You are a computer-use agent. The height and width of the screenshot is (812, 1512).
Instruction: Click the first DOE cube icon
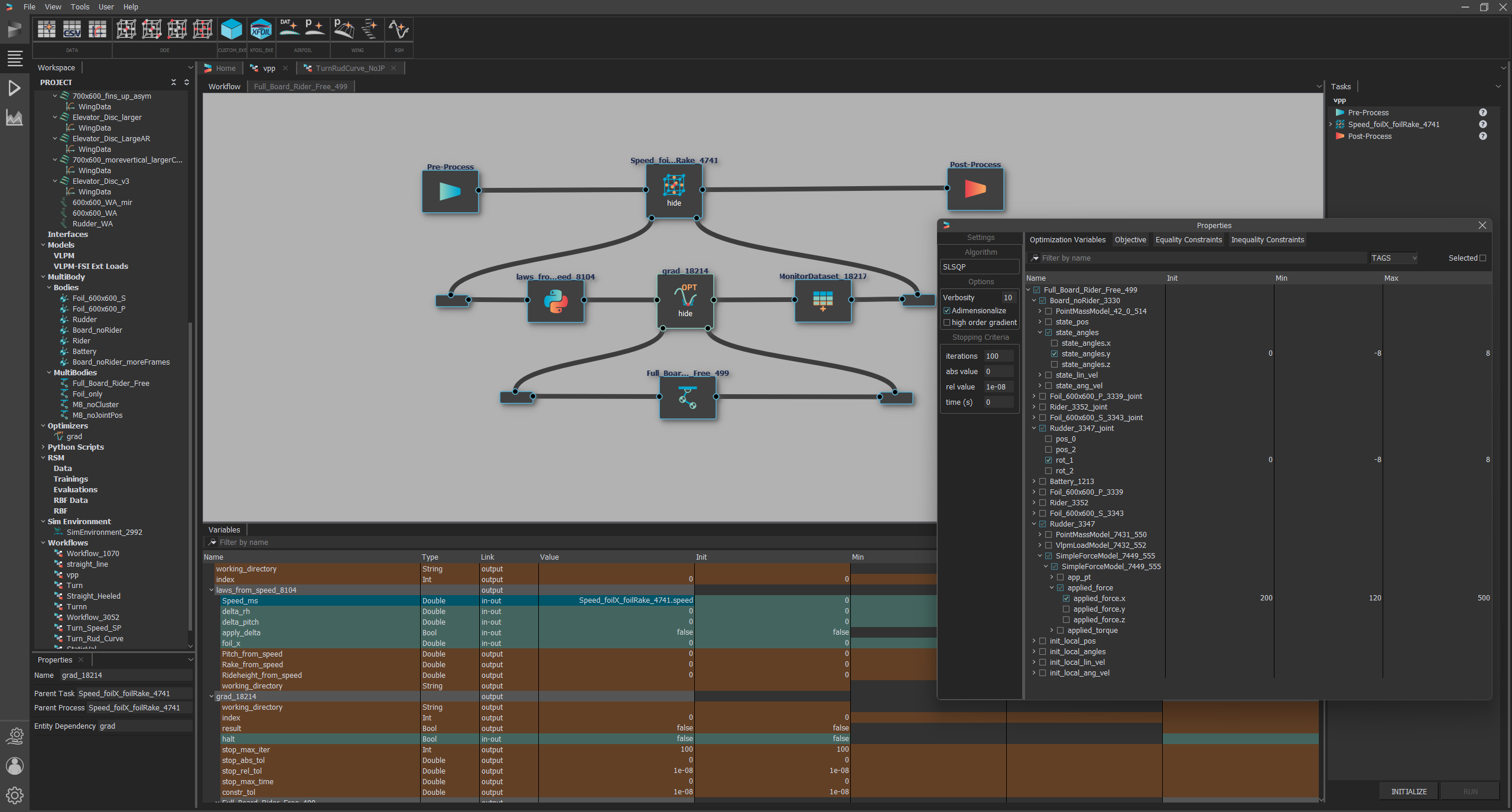pyautogui.click(x=126, y=28)
